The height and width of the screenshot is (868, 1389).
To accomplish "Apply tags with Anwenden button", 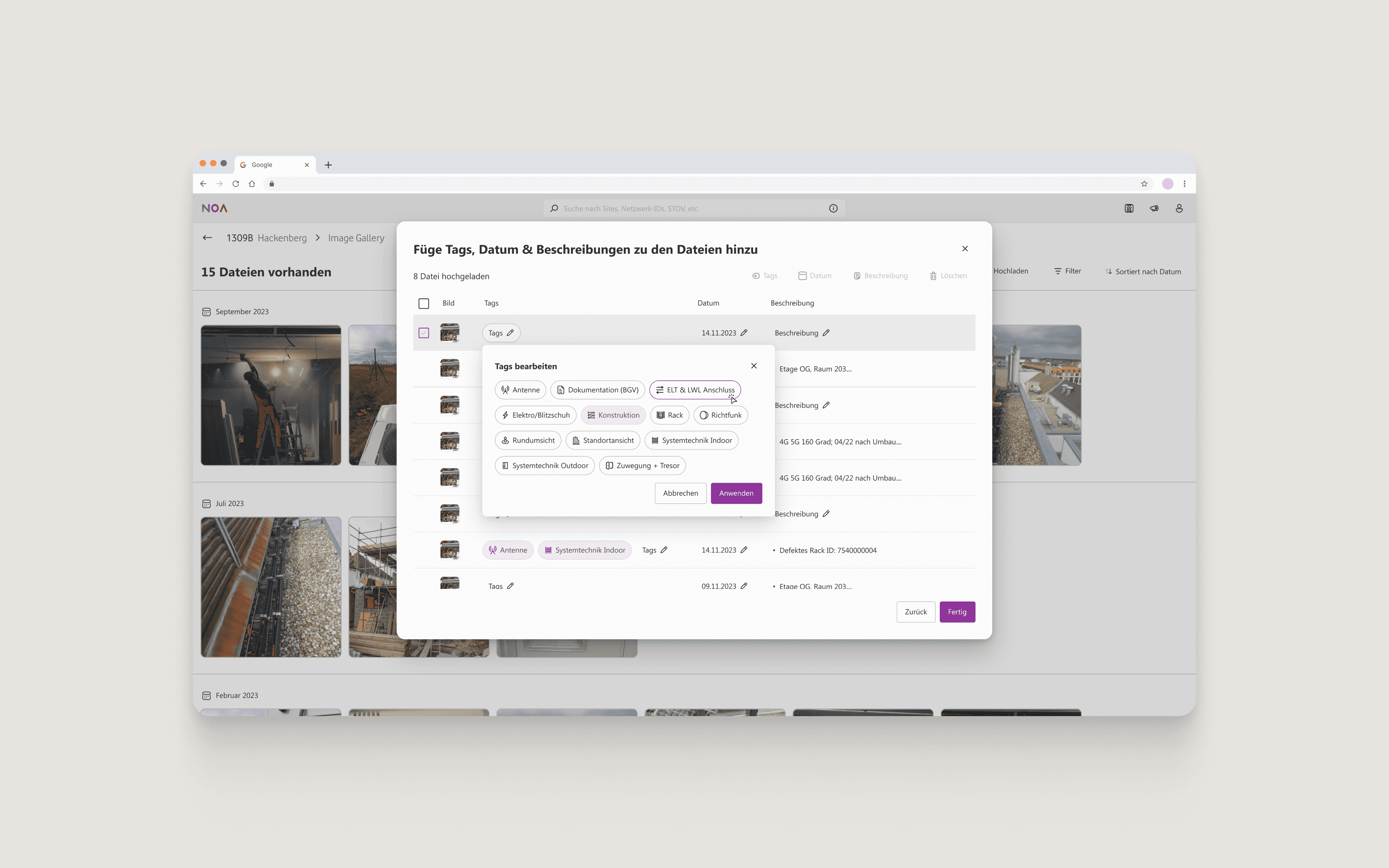I will (x=737, y=493).
